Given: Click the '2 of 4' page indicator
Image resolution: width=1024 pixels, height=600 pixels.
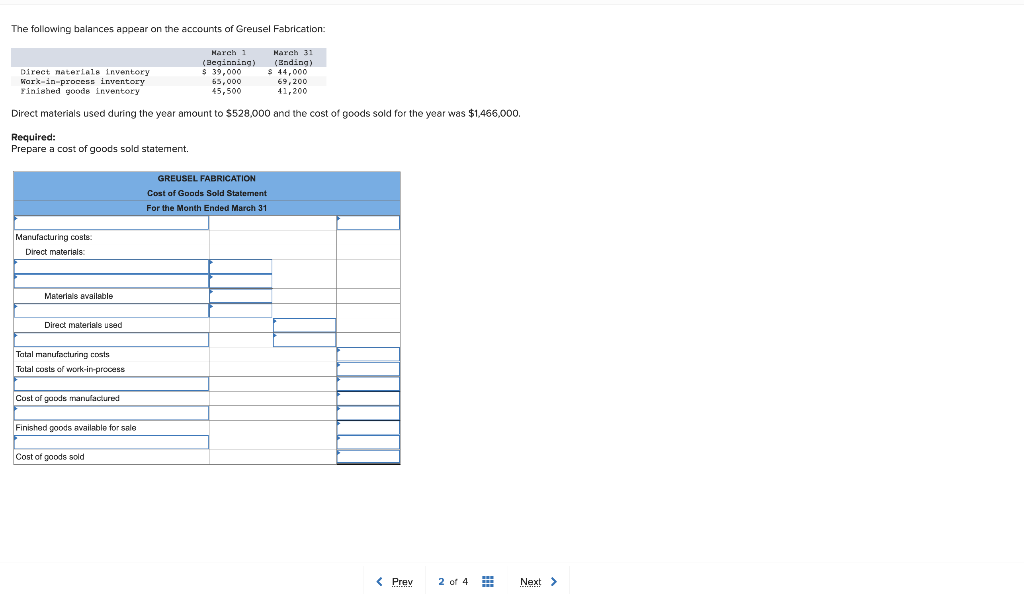Looking at the screenshot, I should (x=453, y=582).
